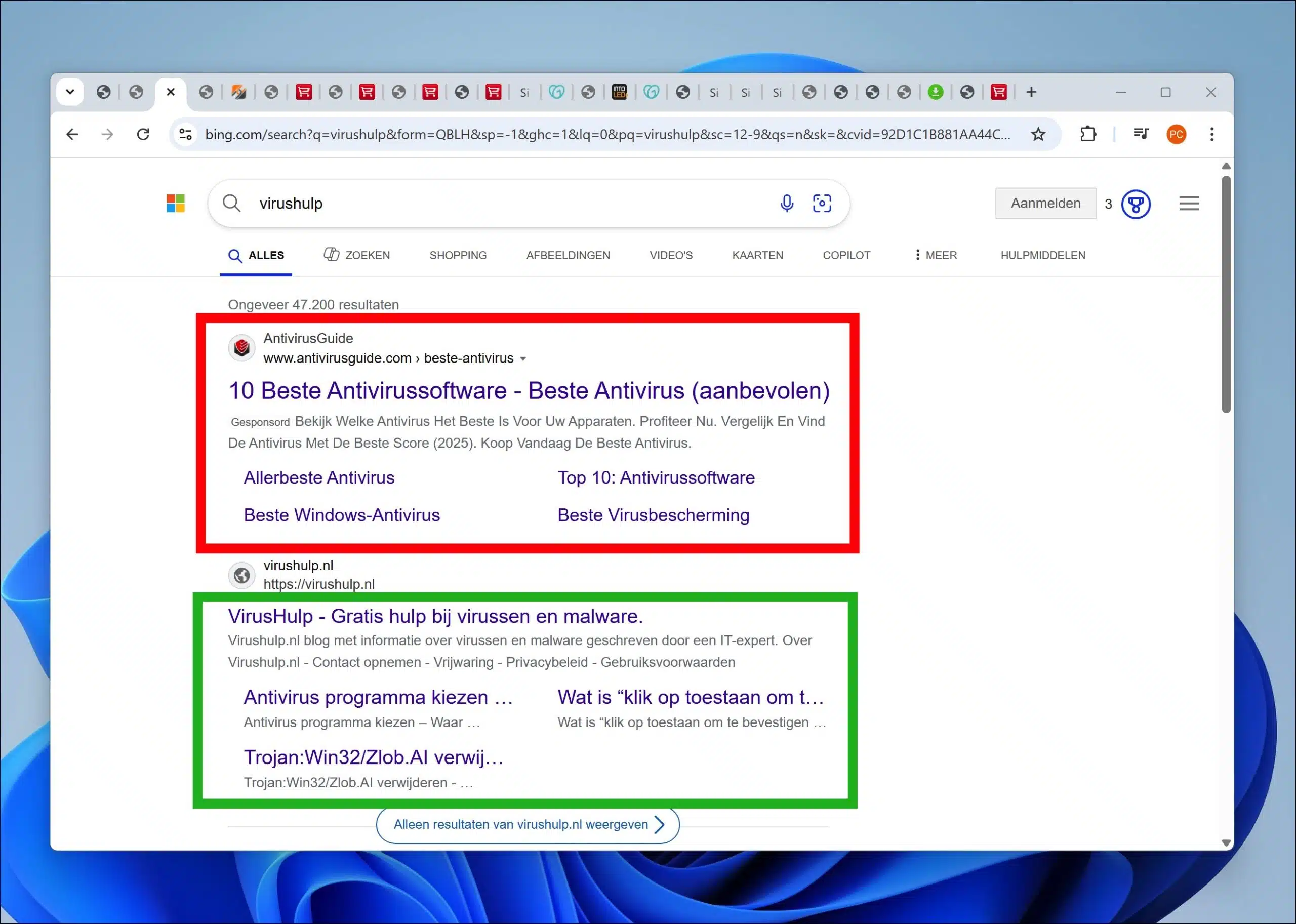The height and width of the screenshot is (924, 1296).
Task: Click the browser back arrow
Action: click(x=72, y=134)
